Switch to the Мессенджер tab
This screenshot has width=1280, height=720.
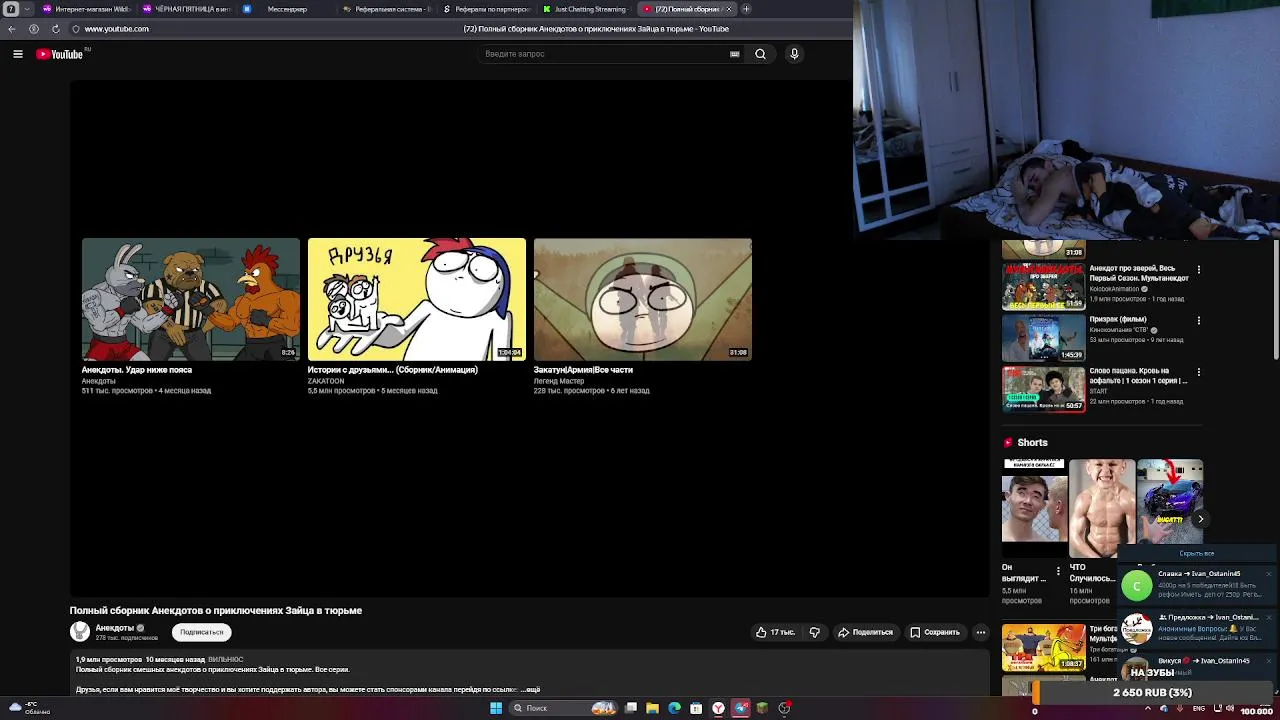point(285,9)
